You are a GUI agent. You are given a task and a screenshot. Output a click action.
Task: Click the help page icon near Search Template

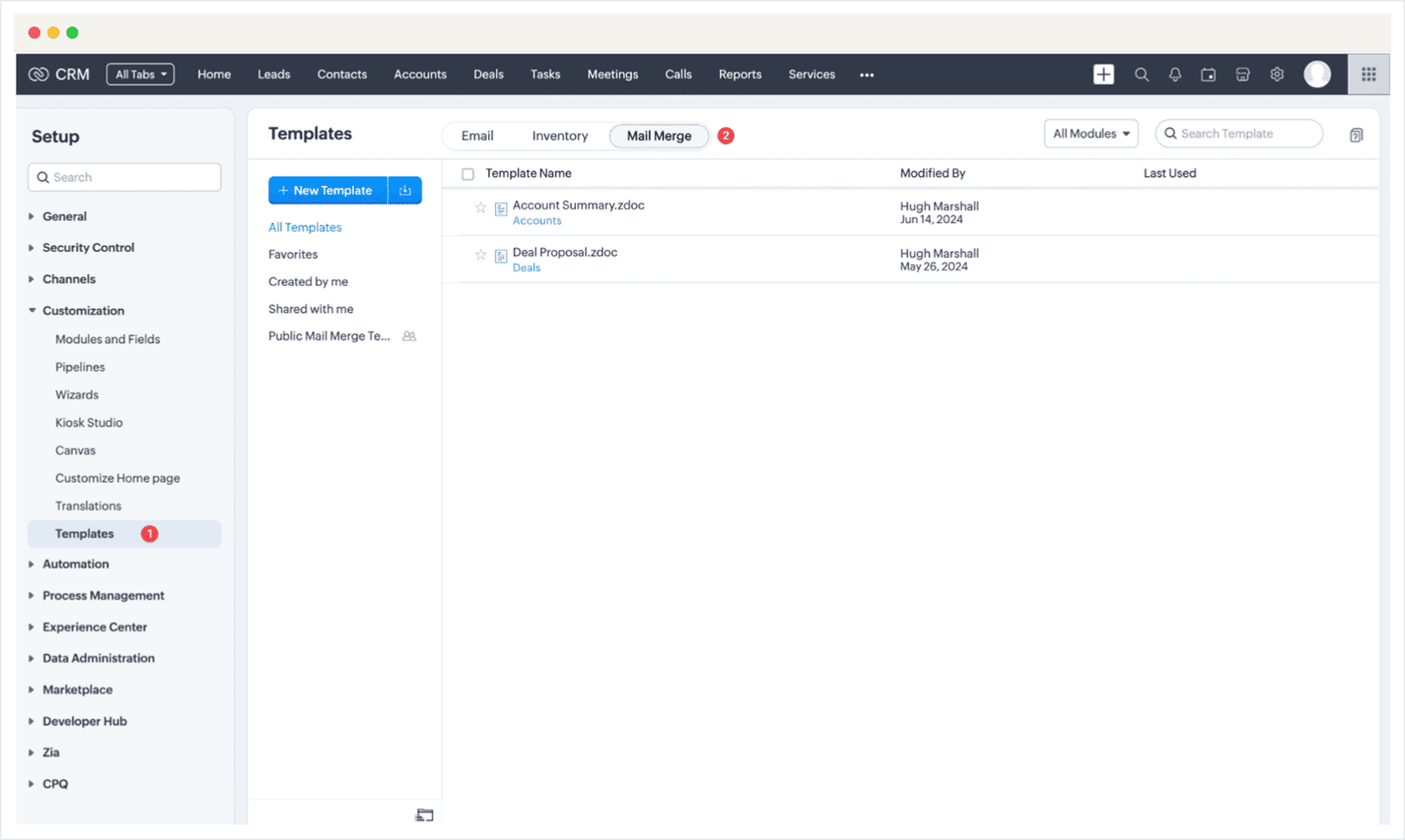(1356, 135)
